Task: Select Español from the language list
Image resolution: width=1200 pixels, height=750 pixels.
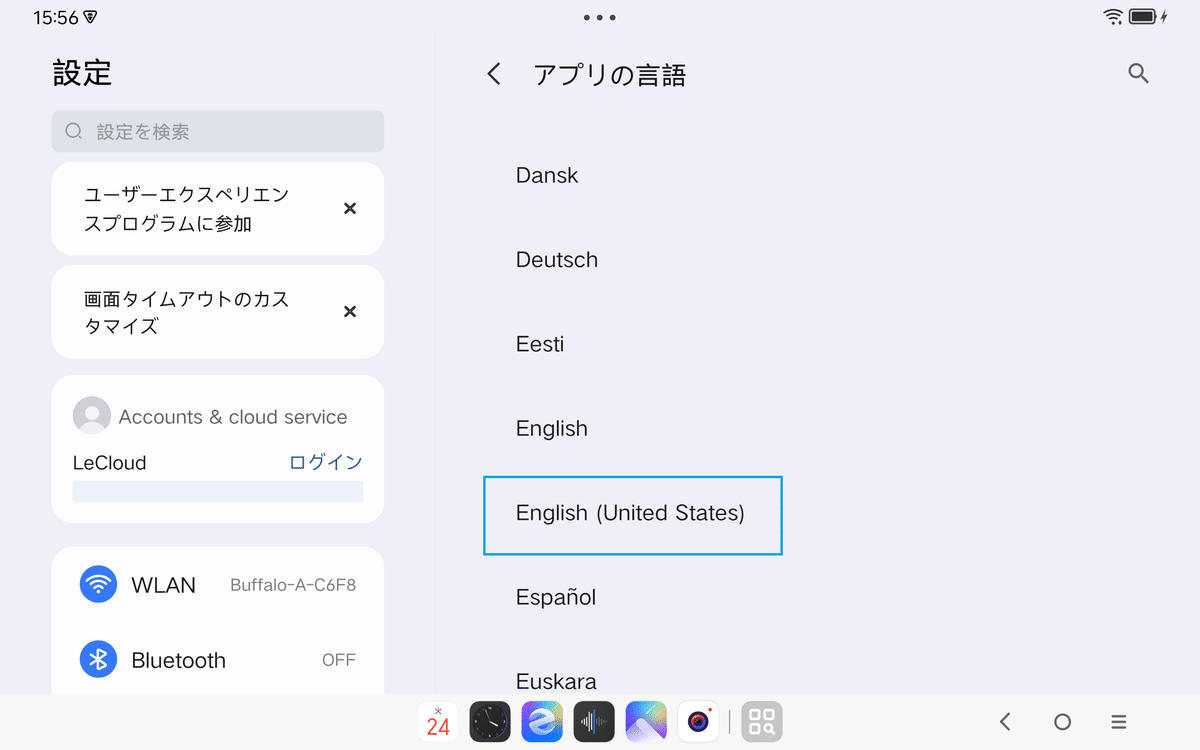Action: point(556,597)
